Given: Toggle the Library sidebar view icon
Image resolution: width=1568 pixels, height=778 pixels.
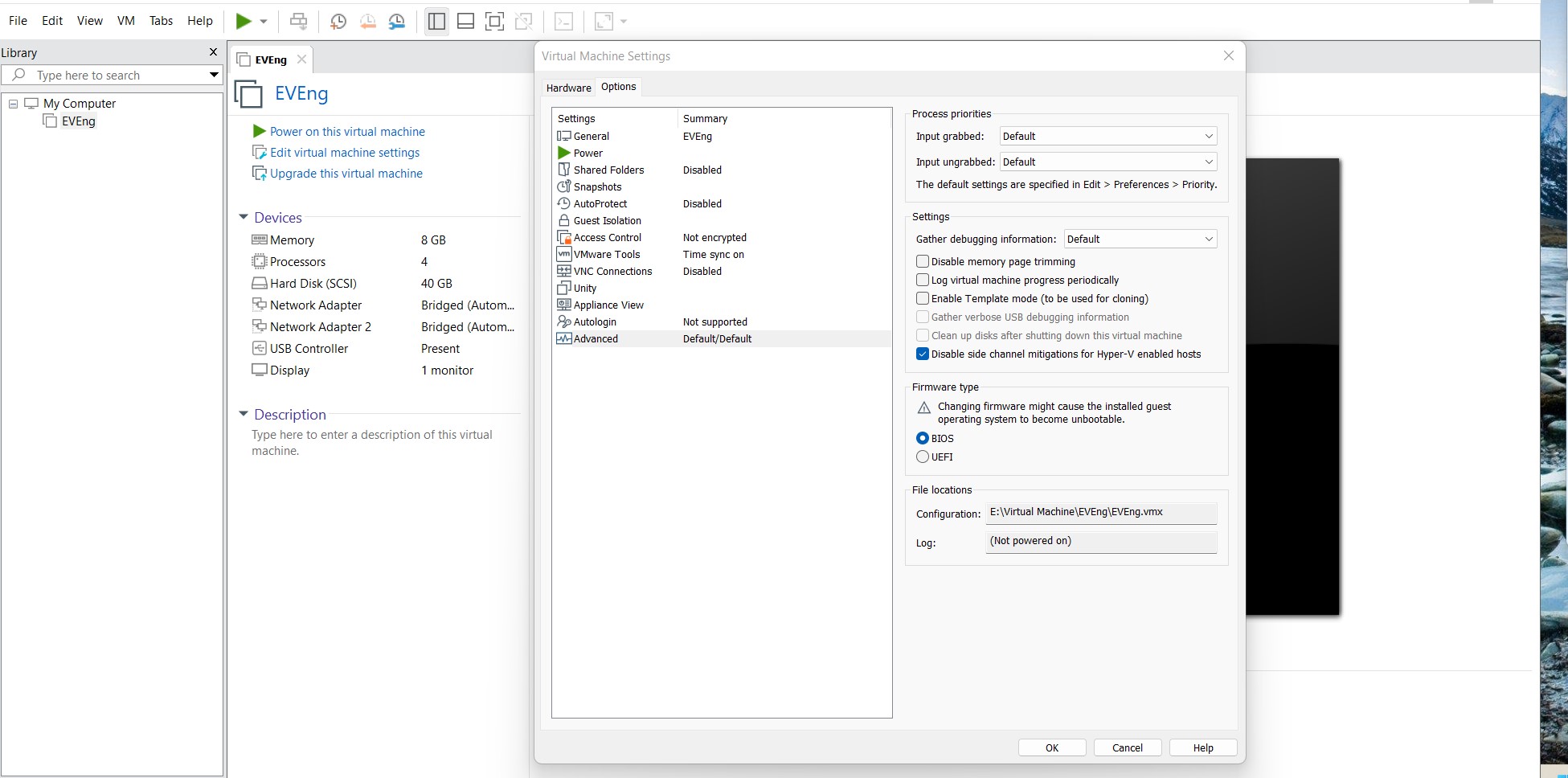Looking at the screenshot, I should (436, 22).
